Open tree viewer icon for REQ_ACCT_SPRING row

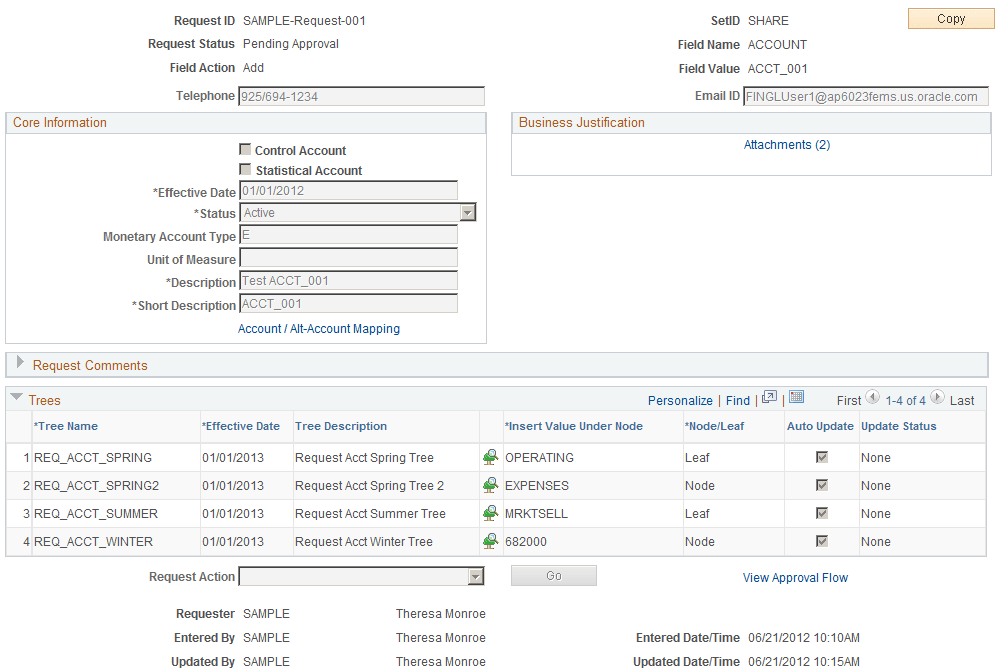pyautogui.click(x=489, y=457)
